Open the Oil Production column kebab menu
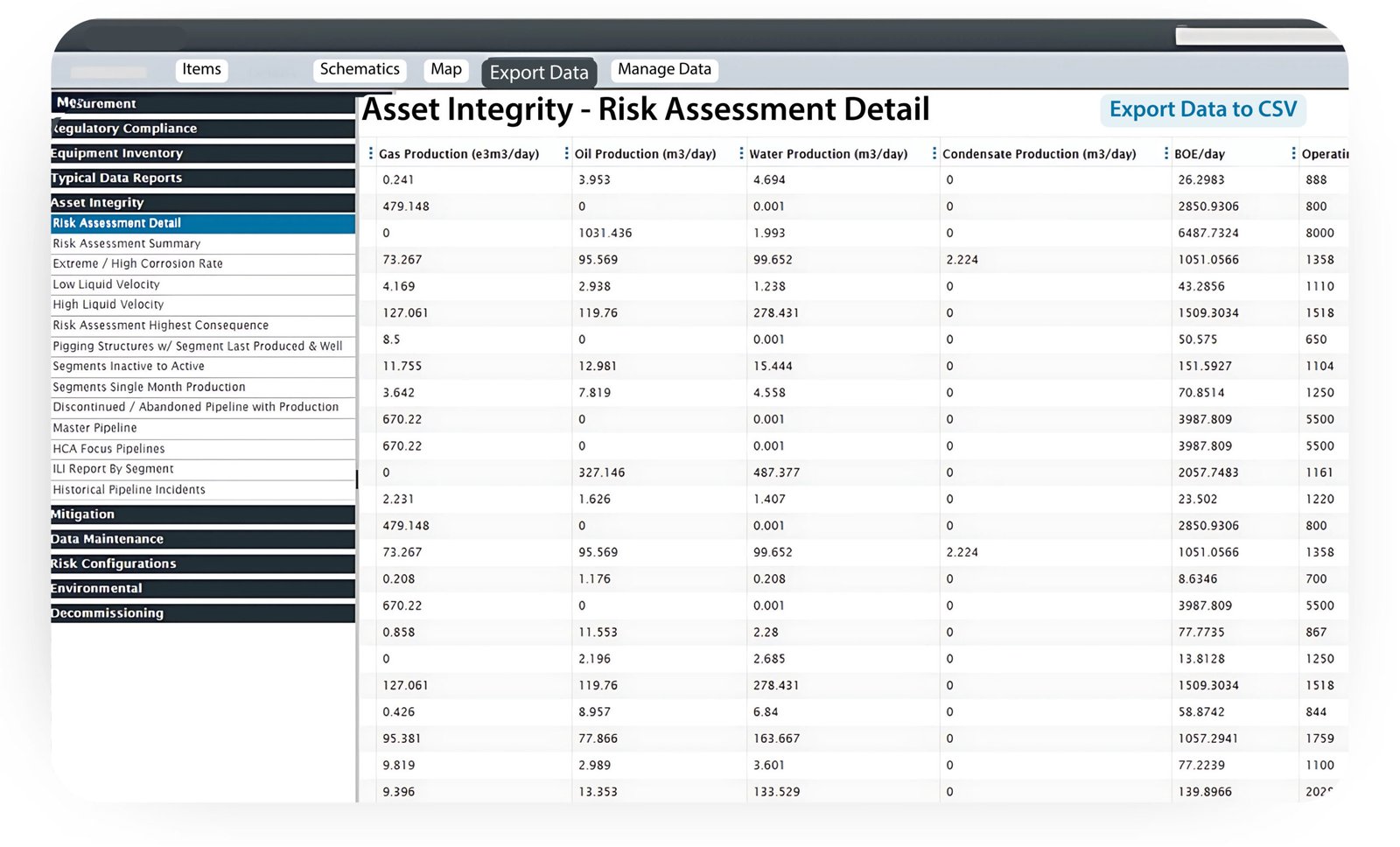This screenshot has width=1400, height=847. [565, 153]
